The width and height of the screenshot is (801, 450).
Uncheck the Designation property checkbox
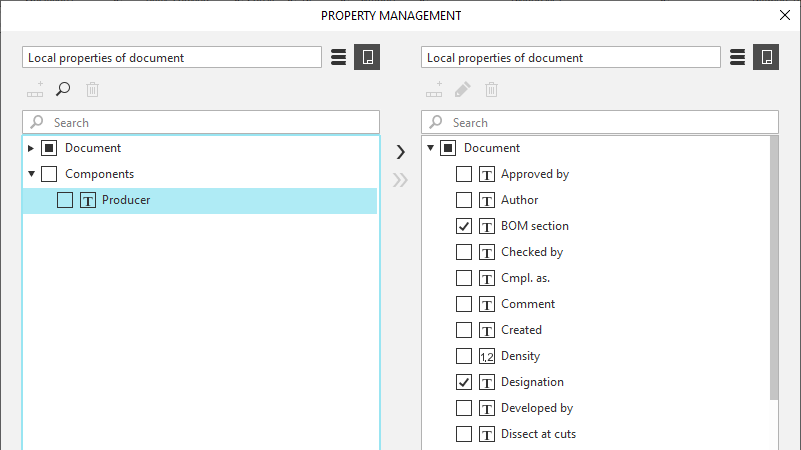pos(464,382)
